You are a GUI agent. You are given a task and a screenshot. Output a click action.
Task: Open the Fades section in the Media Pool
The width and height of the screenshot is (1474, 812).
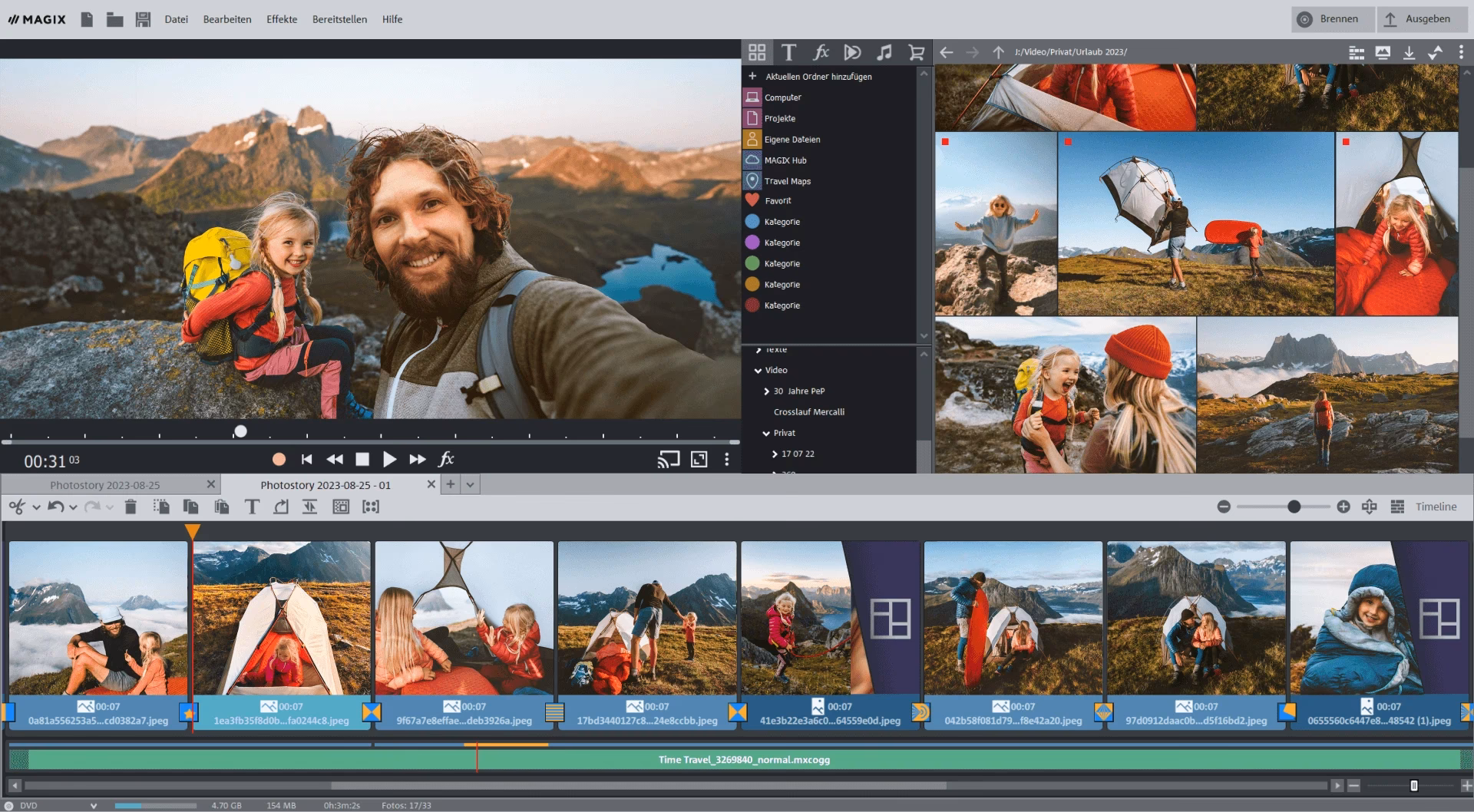tap(853, 52)
